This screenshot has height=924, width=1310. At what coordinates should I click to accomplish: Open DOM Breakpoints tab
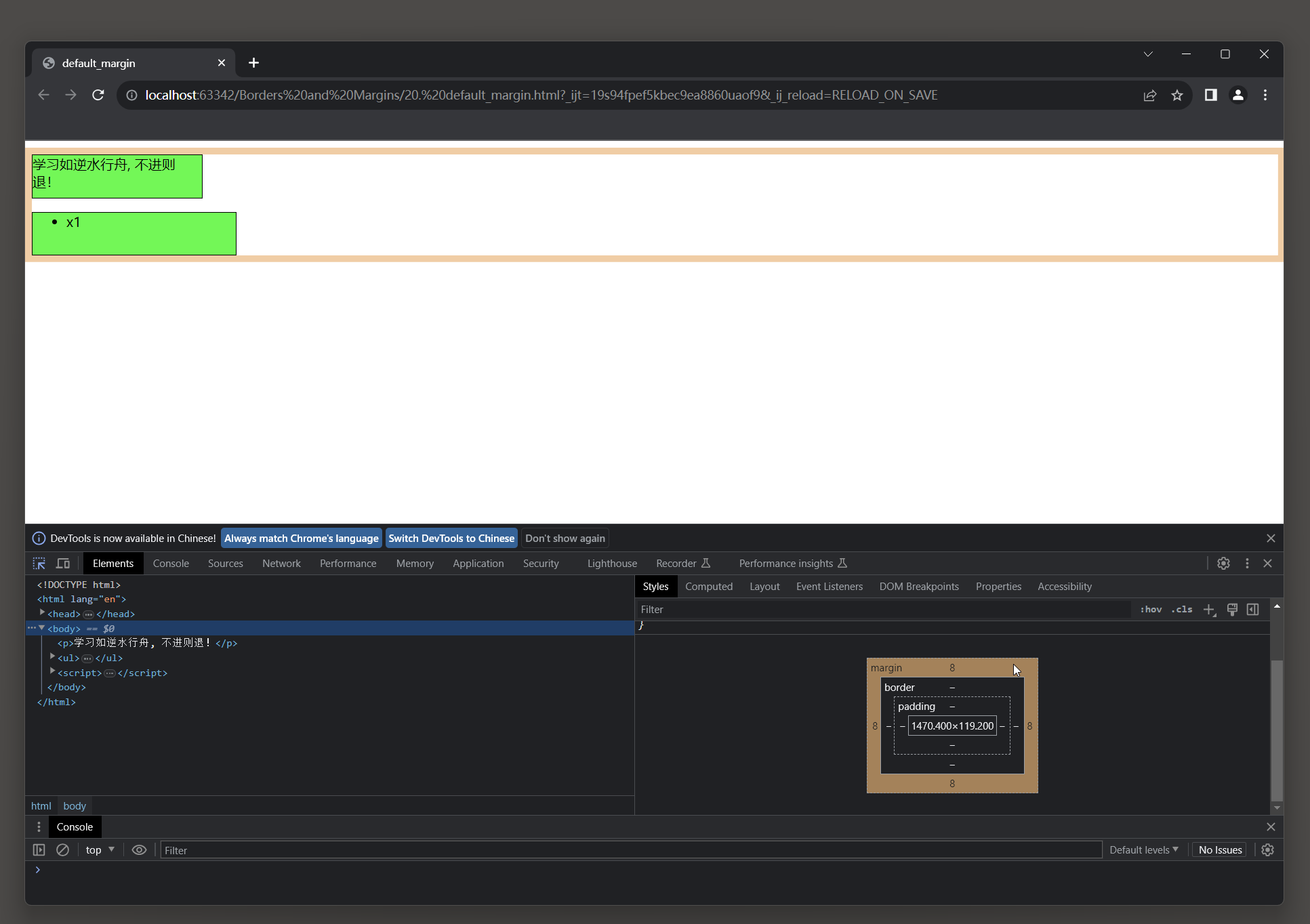[919, 587]
